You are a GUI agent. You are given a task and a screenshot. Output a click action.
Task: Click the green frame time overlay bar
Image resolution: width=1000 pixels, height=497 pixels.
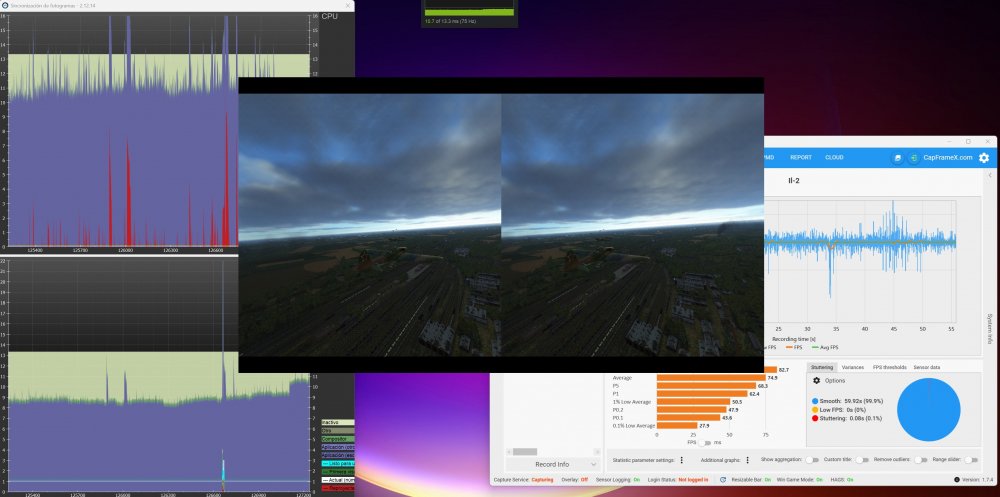pos(469,12)
